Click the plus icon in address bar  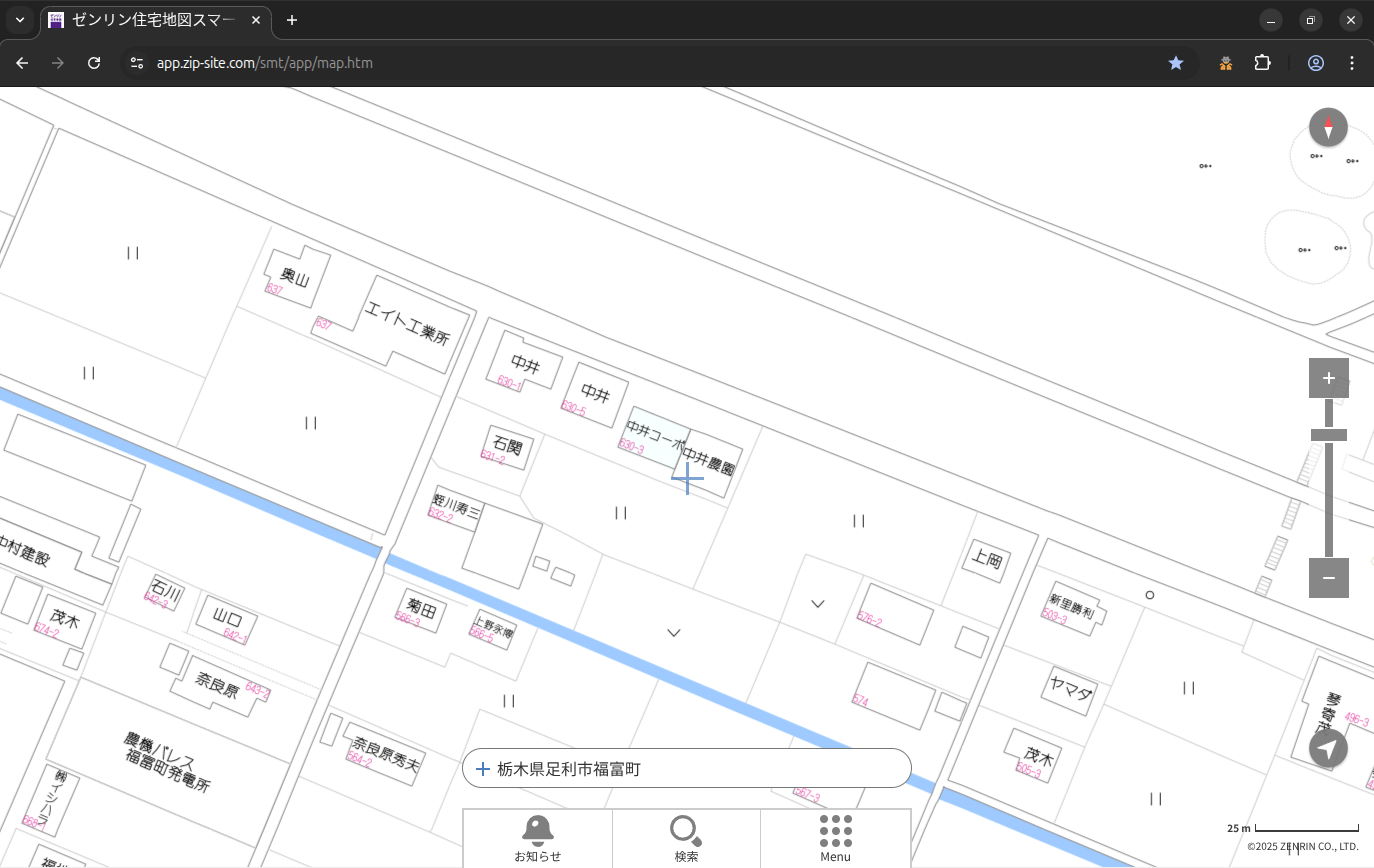pyautogui.click(x=483, y=769)
